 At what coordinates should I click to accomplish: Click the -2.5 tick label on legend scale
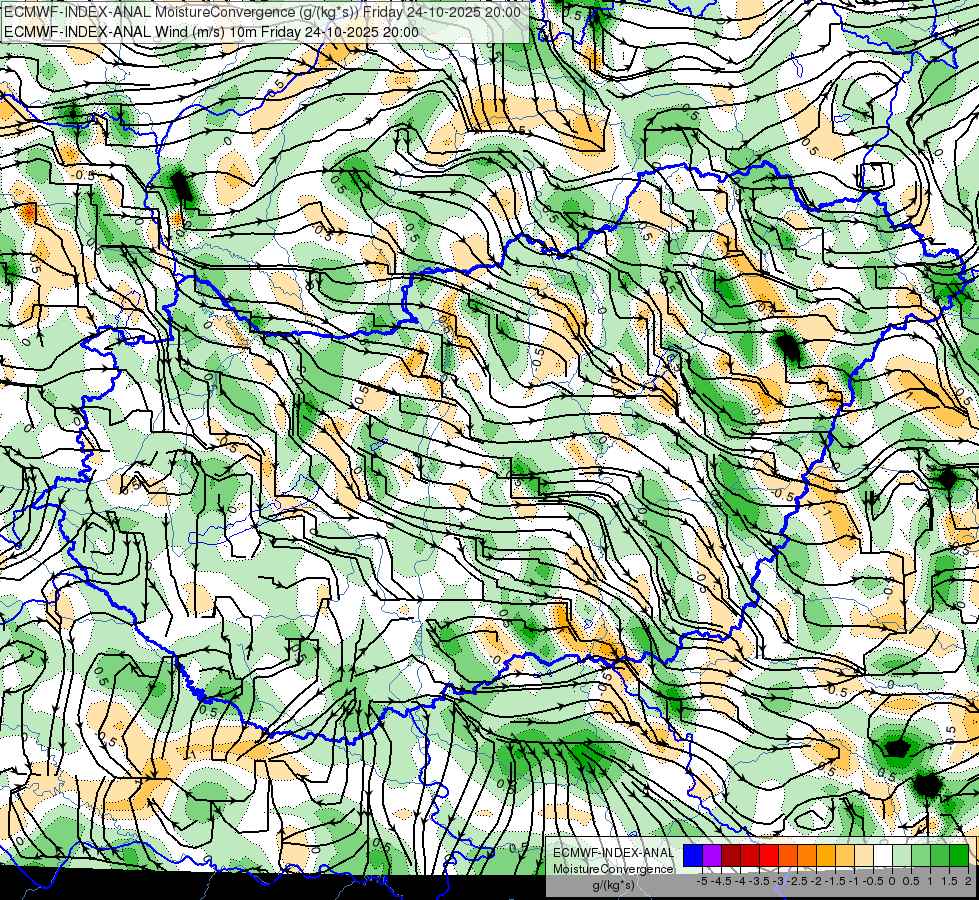[797, 881]
